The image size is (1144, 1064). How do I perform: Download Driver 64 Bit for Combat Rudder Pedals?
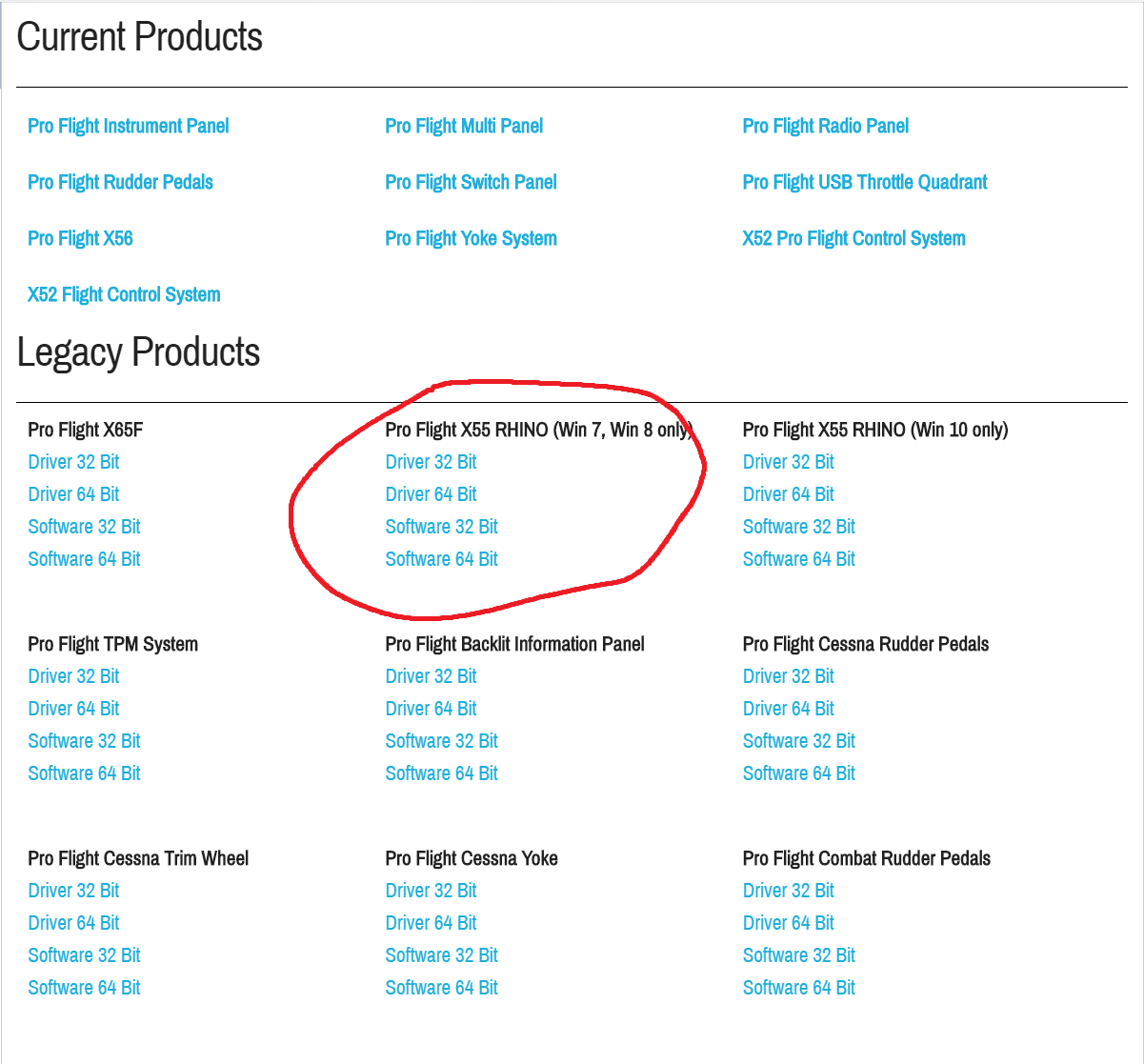click(788, 923)
